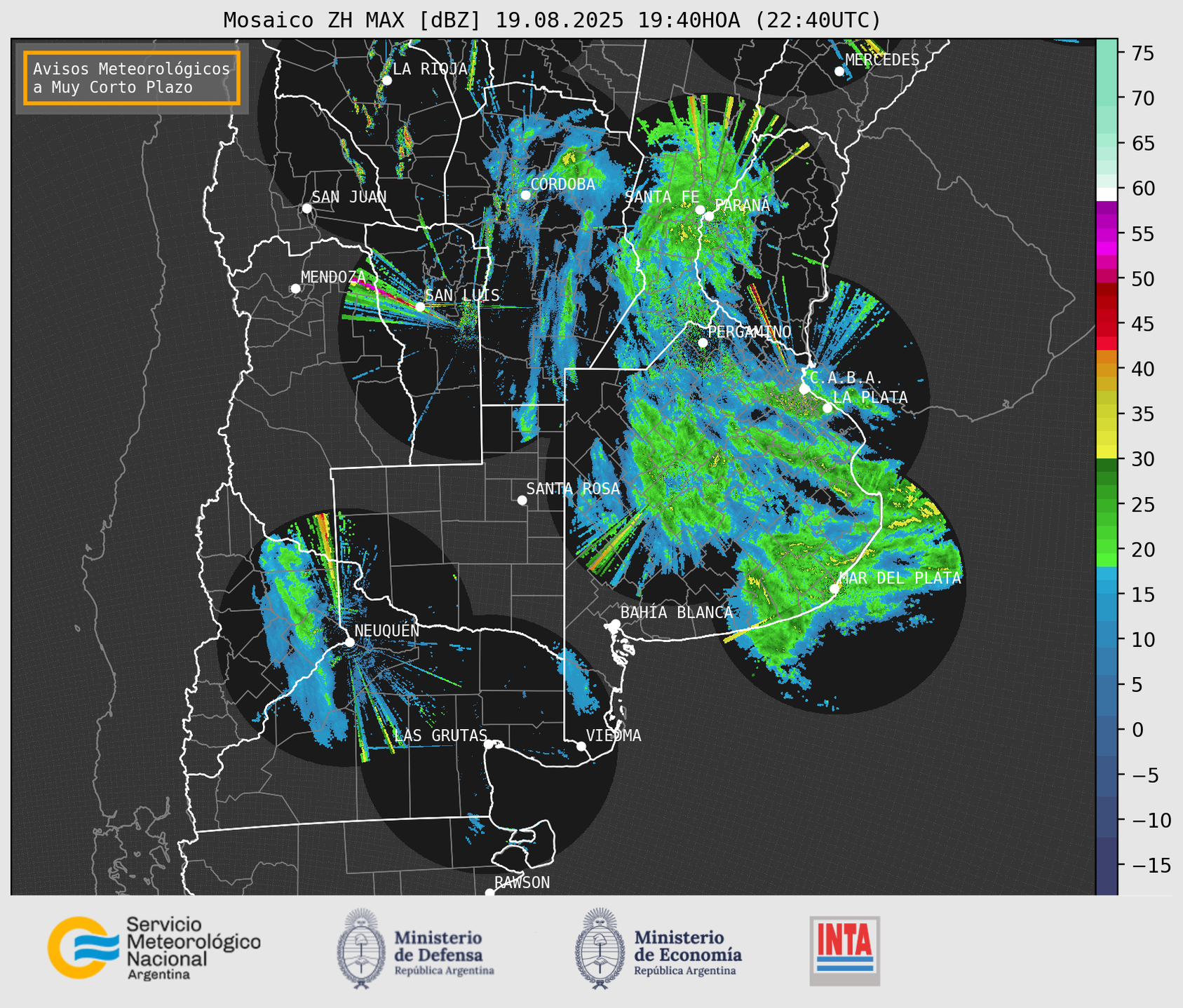
Task: Click the San Luis city marker
Action: (x=420, y=307)
